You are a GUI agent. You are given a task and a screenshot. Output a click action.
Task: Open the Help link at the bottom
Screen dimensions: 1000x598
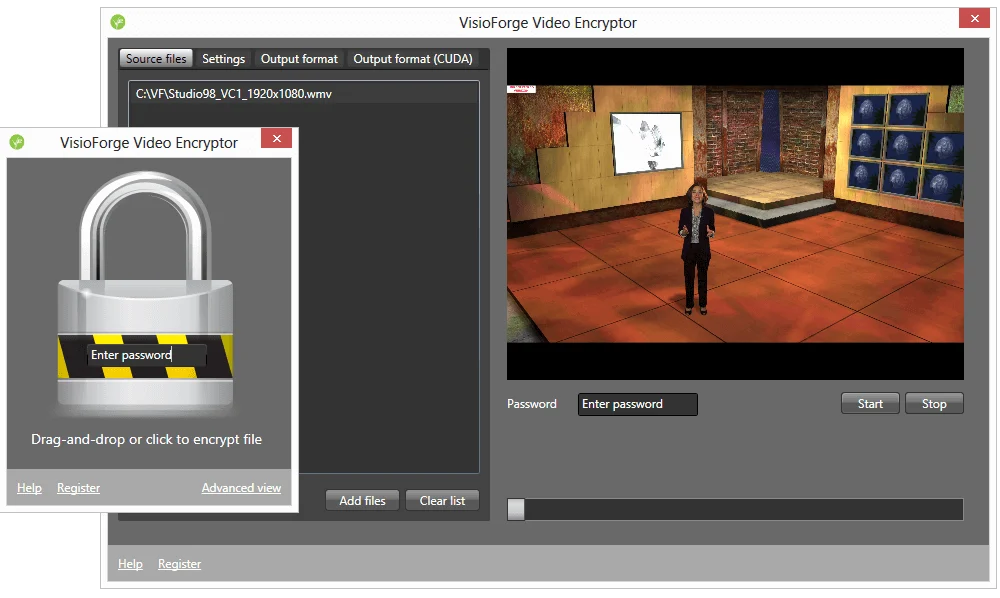[x=130, y=563]
